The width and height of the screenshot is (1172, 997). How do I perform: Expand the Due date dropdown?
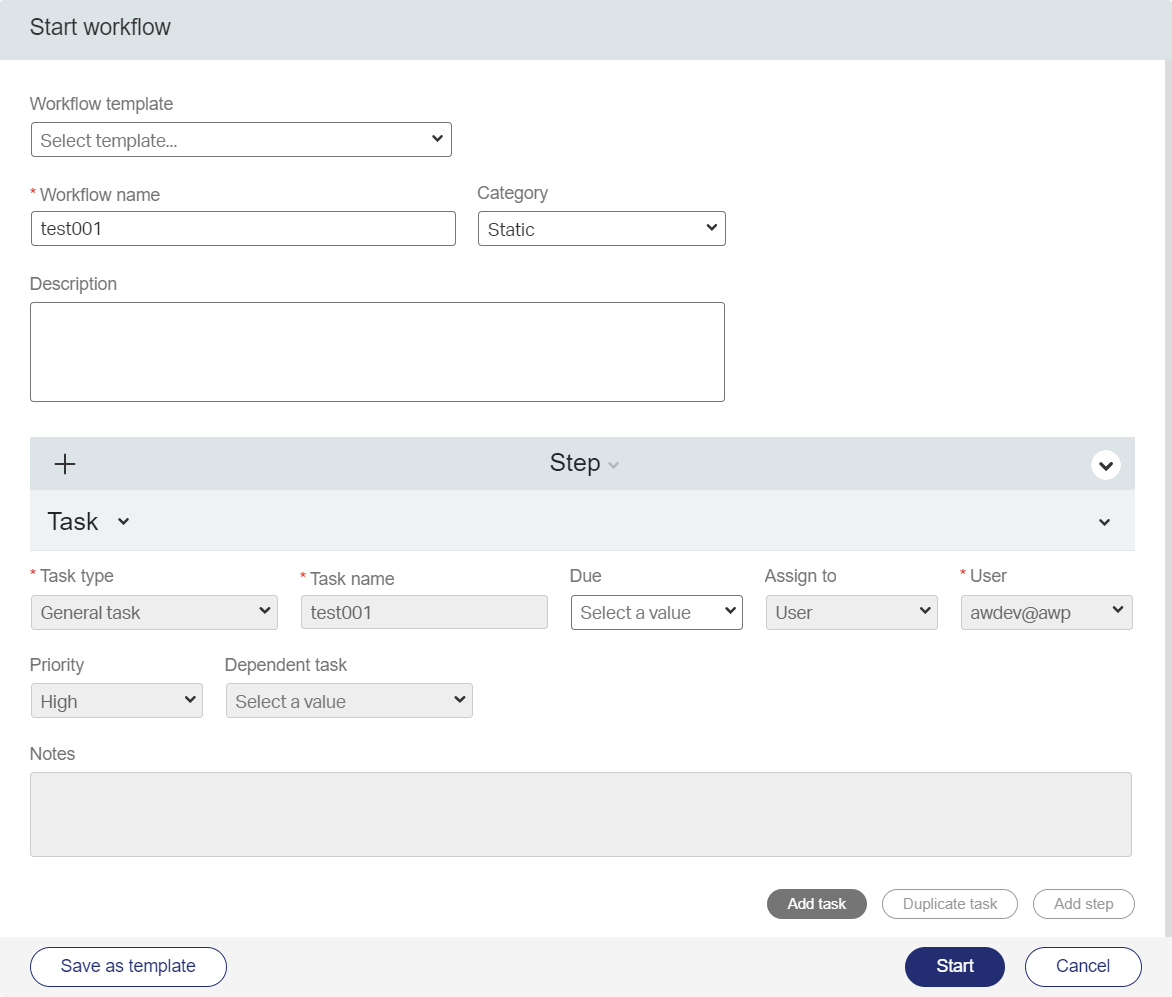[656, 613]
